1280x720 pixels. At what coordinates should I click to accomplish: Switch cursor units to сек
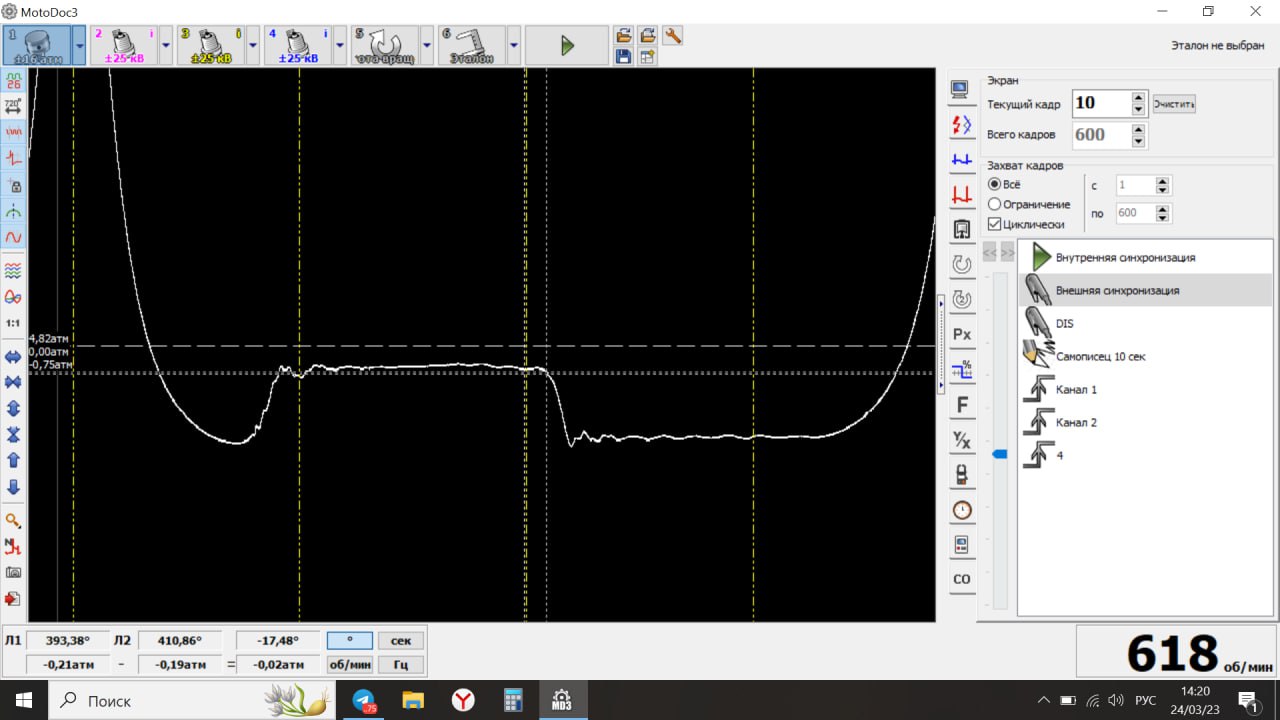pyautogui.click(x=400, y=641)
